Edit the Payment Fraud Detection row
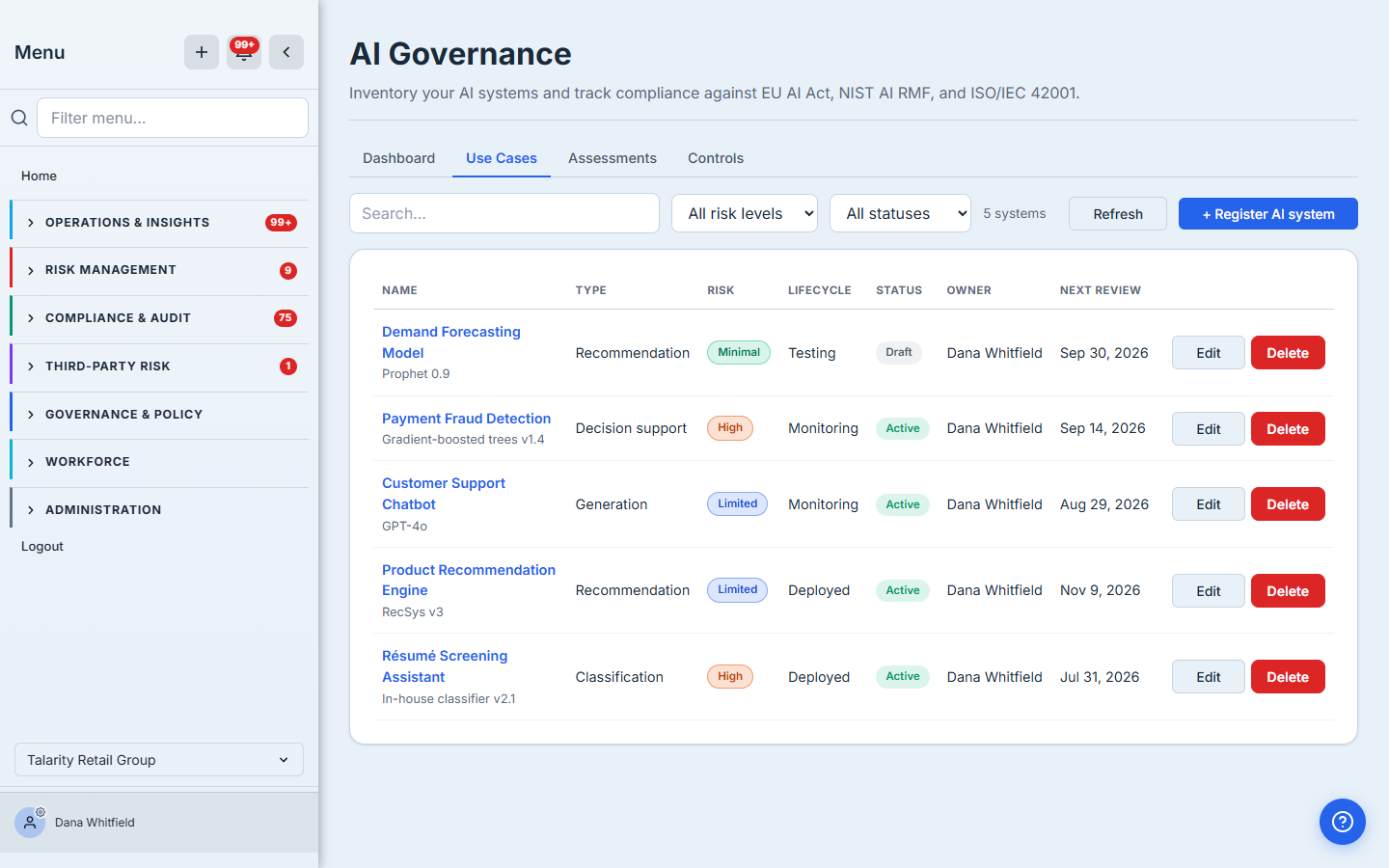 click(x=1209, y=429)
